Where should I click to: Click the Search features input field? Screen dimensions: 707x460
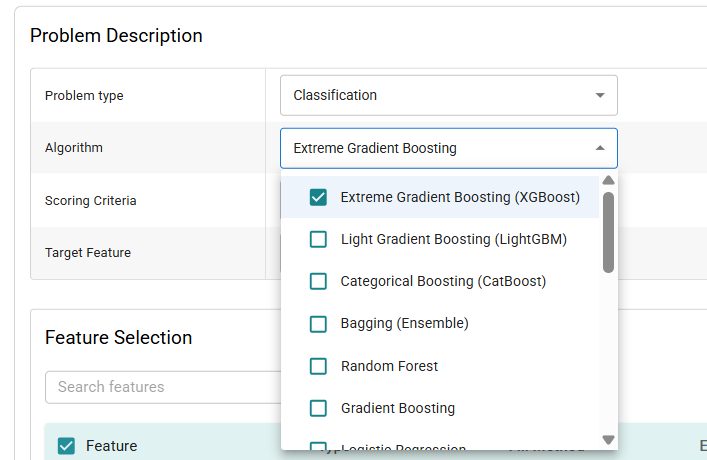point(165,387)
